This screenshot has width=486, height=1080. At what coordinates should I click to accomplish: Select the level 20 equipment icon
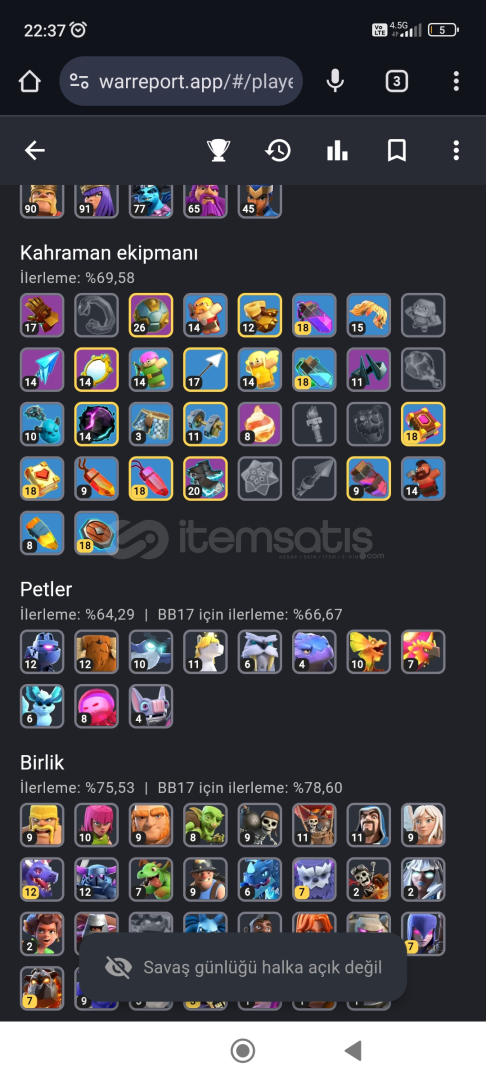[205, 478]
